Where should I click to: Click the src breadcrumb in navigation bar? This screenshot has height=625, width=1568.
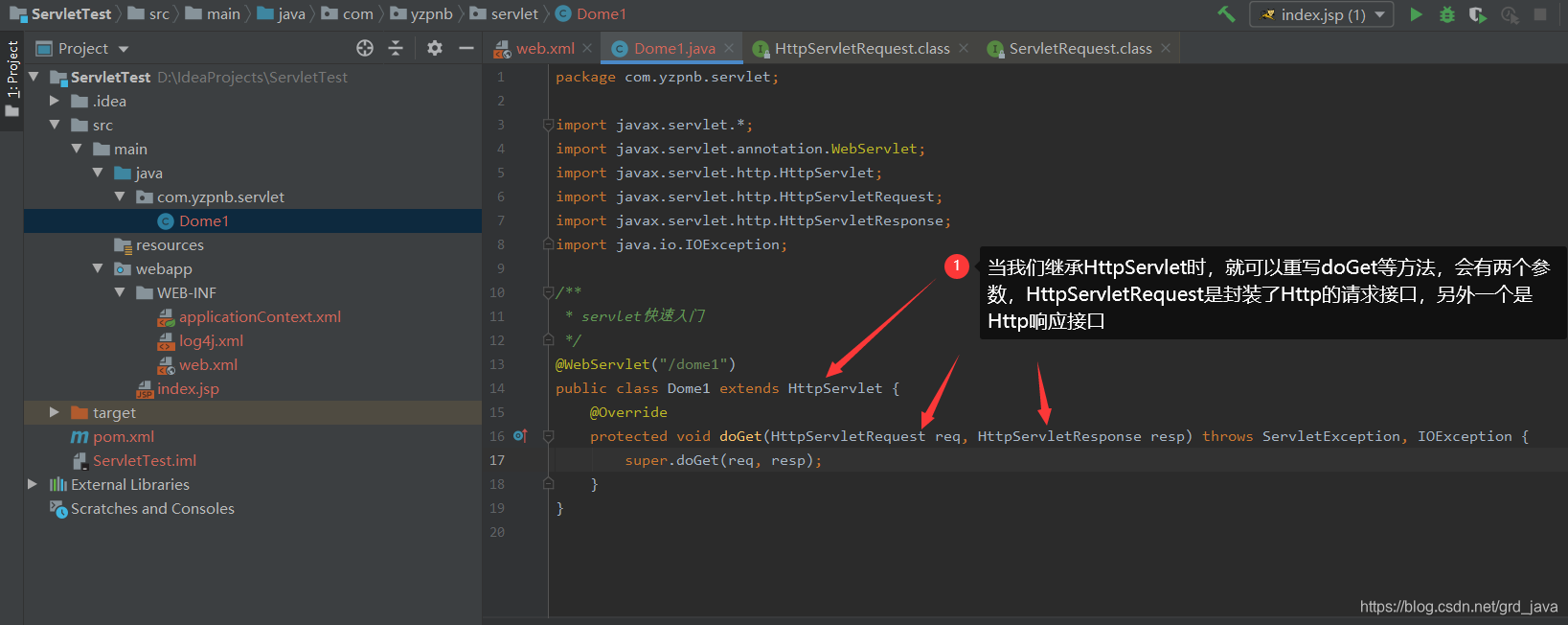click(149, 13)
